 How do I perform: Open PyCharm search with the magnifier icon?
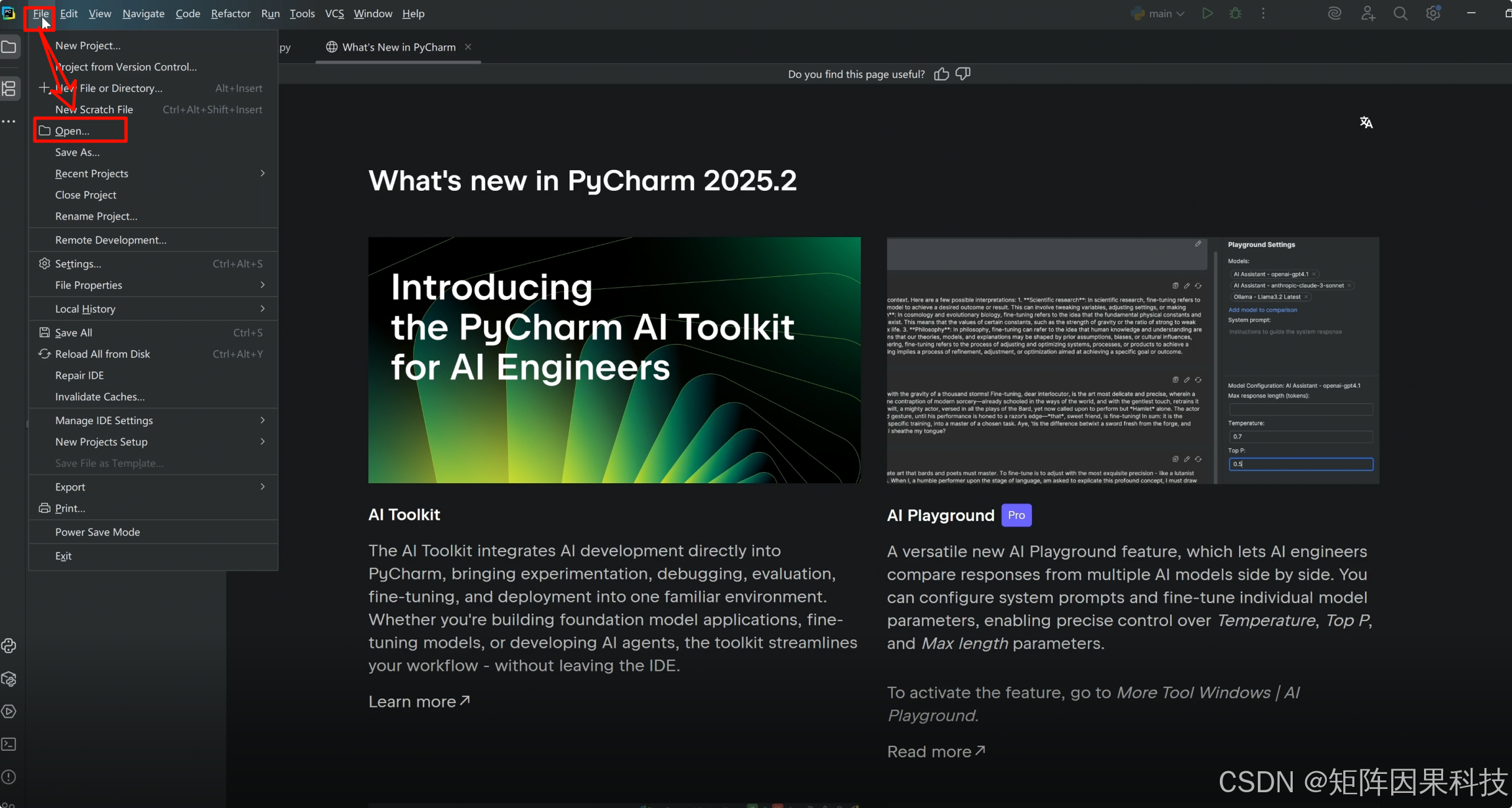1400,13
